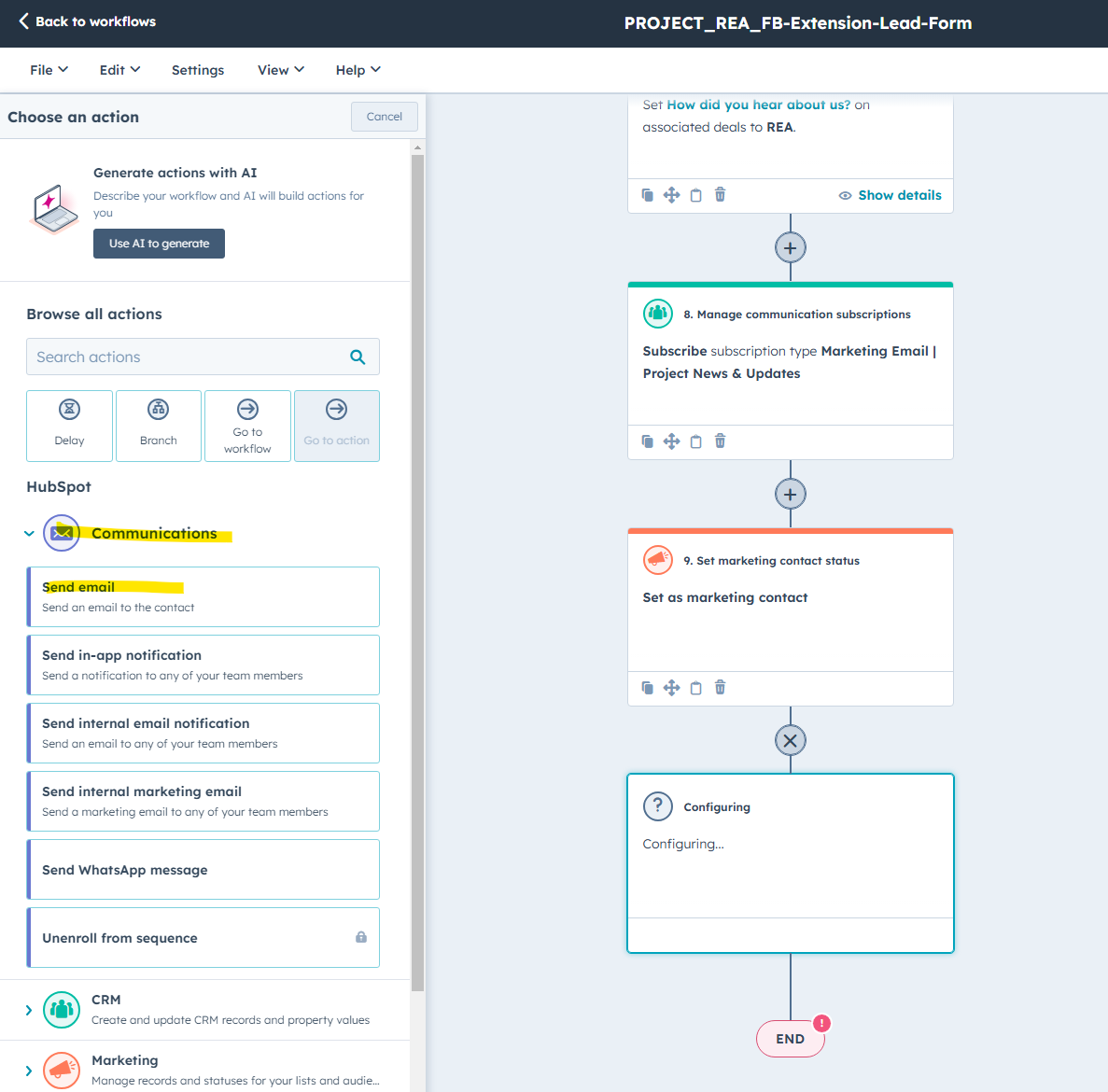This screenshot has width=1108, height=1092.
Task: Select Unenroll from sequence action
Action: pyautogui.click(x=203, y=937)
